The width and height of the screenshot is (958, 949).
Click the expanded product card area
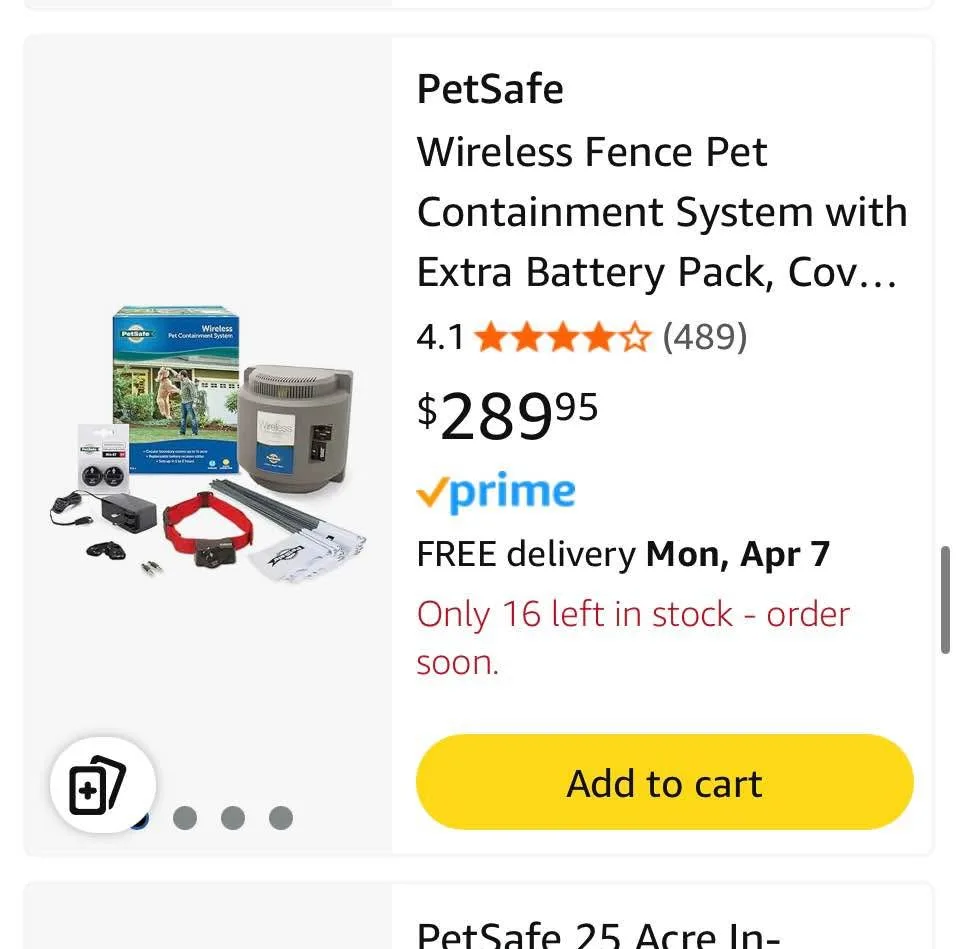(478, 445)
